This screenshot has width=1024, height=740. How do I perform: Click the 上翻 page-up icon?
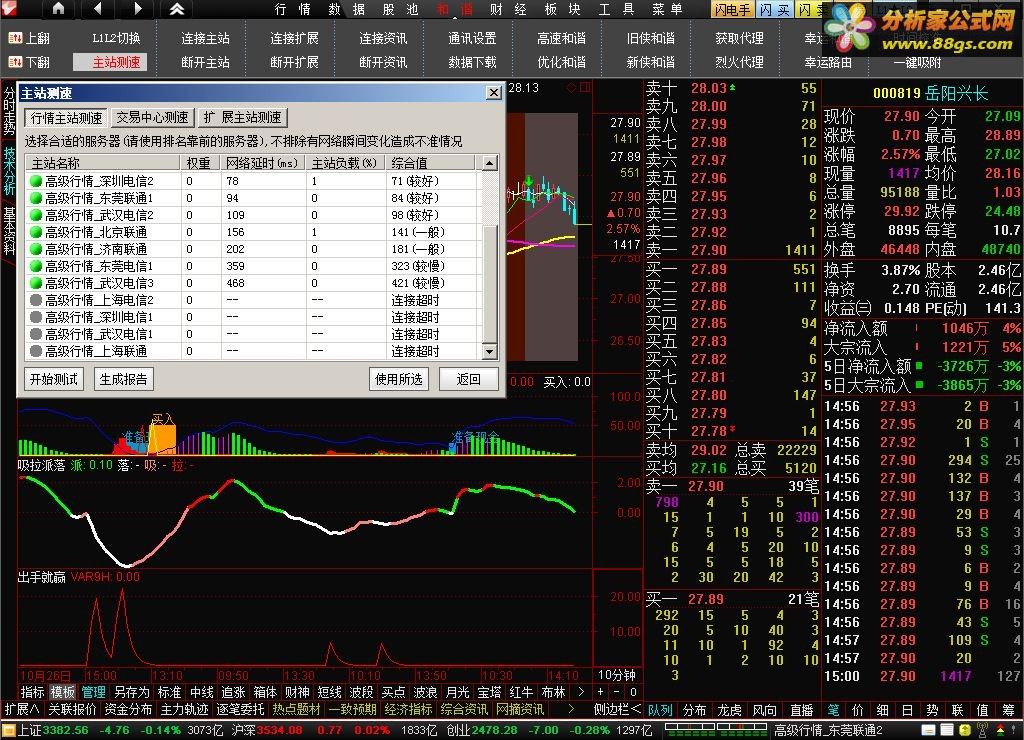pos(14,39)
